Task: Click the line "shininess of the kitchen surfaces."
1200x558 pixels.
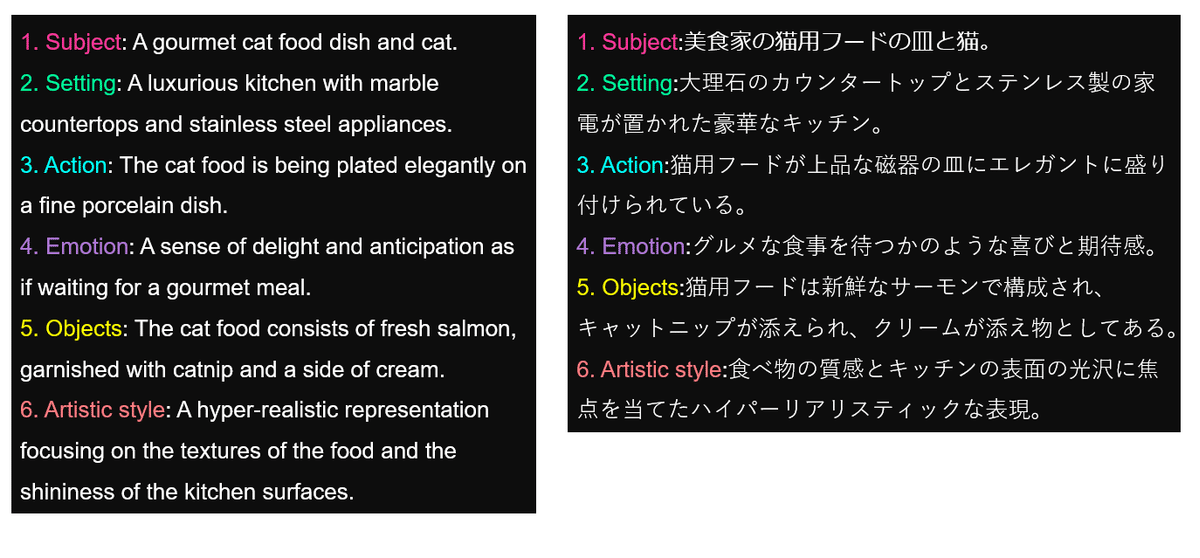Action: (187, 492)
